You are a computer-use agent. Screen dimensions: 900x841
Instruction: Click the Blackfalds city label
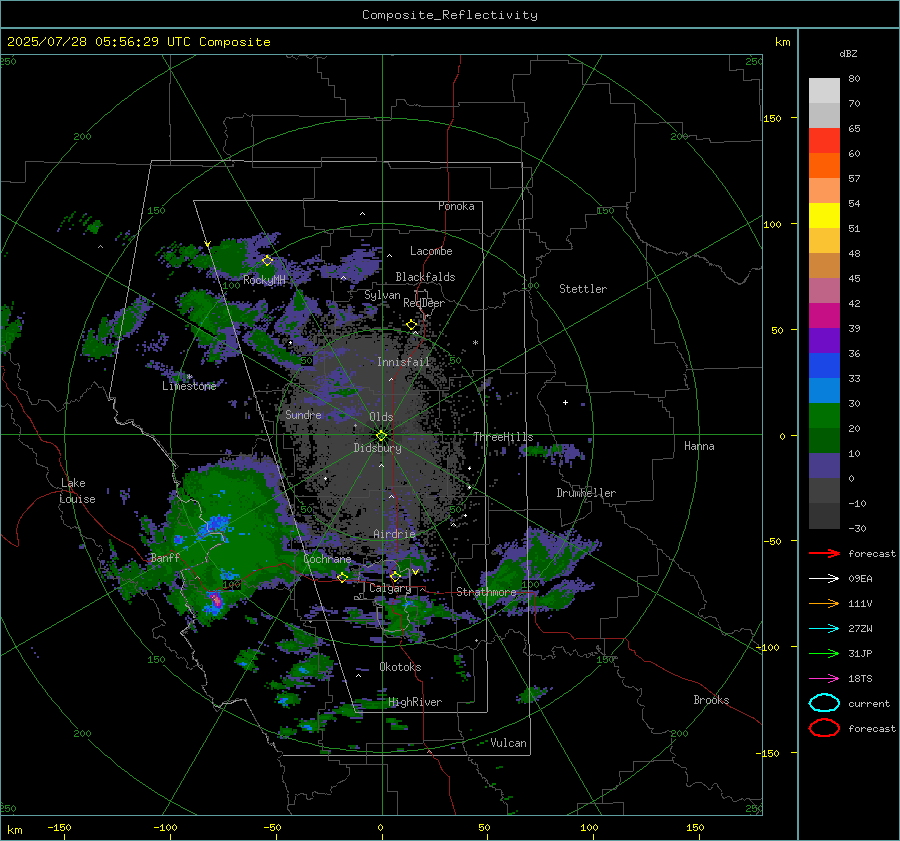[x=425, y=277]
